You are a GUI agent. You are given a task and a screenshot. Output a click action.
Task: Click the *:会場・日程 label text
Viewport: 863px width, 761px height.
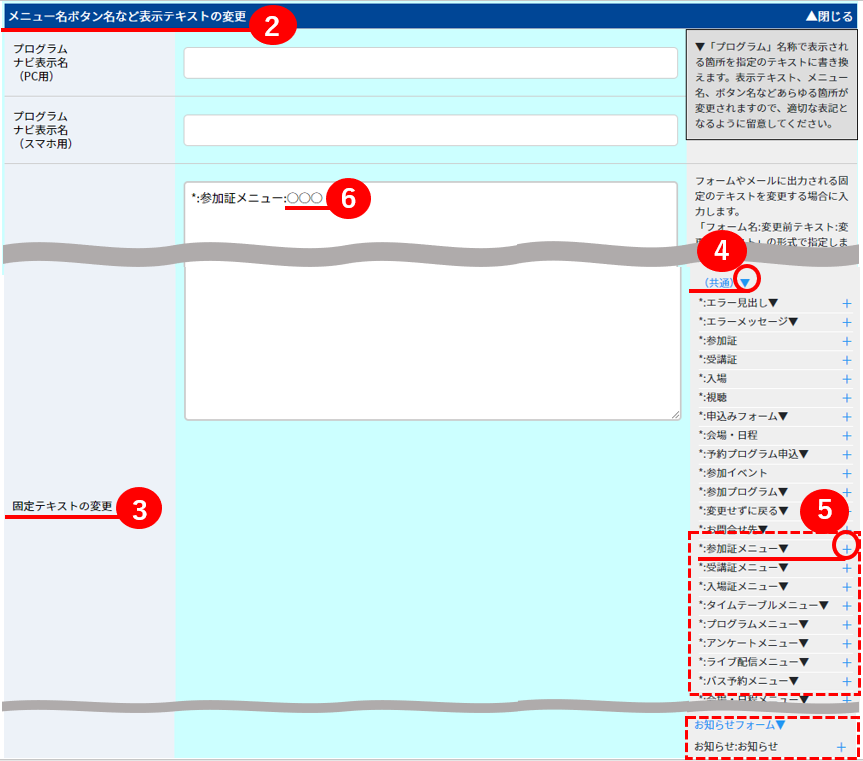728,435
